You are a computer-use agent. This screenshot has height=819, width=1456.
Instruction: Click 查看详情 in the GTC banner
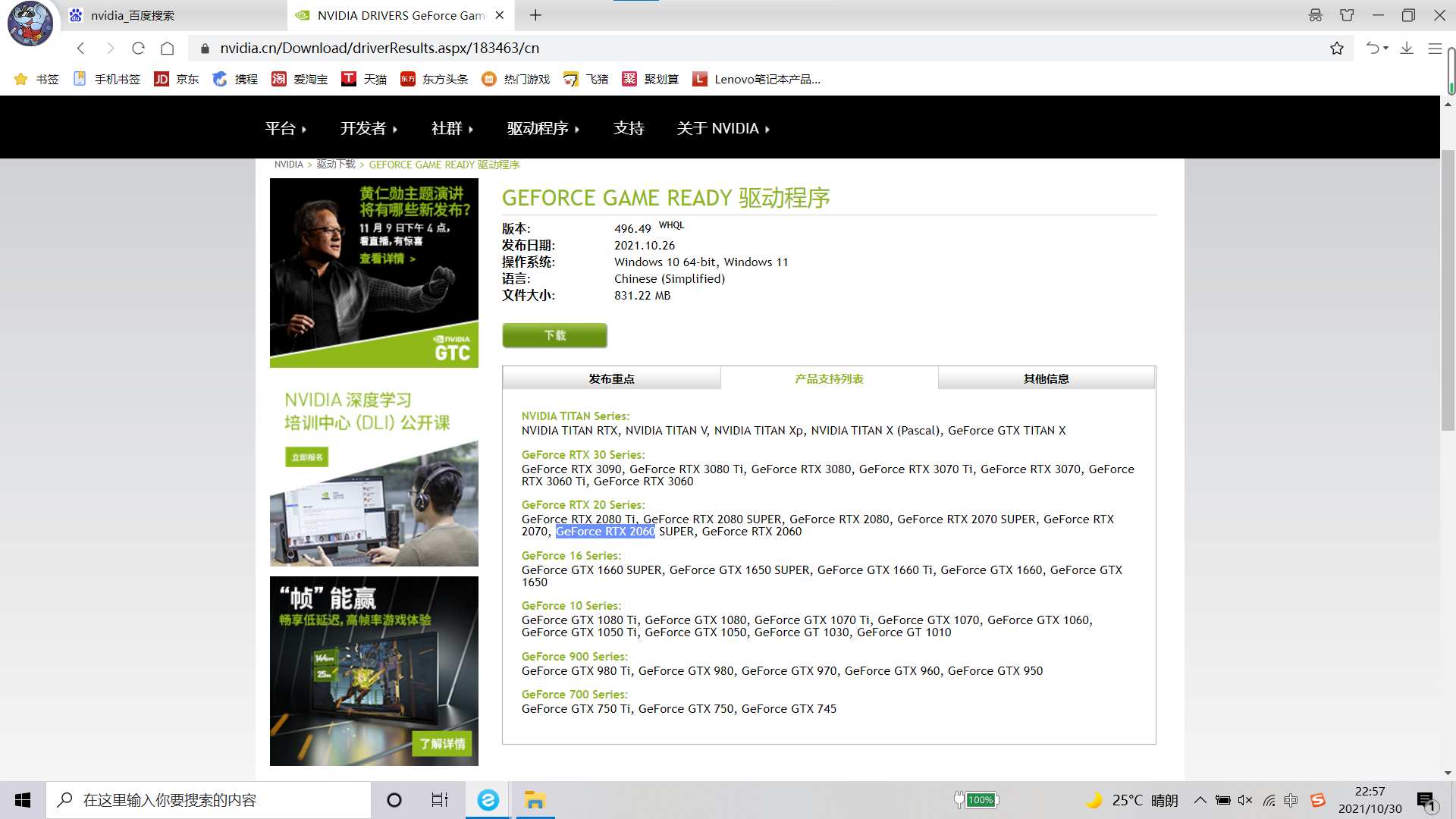[387, 259]
